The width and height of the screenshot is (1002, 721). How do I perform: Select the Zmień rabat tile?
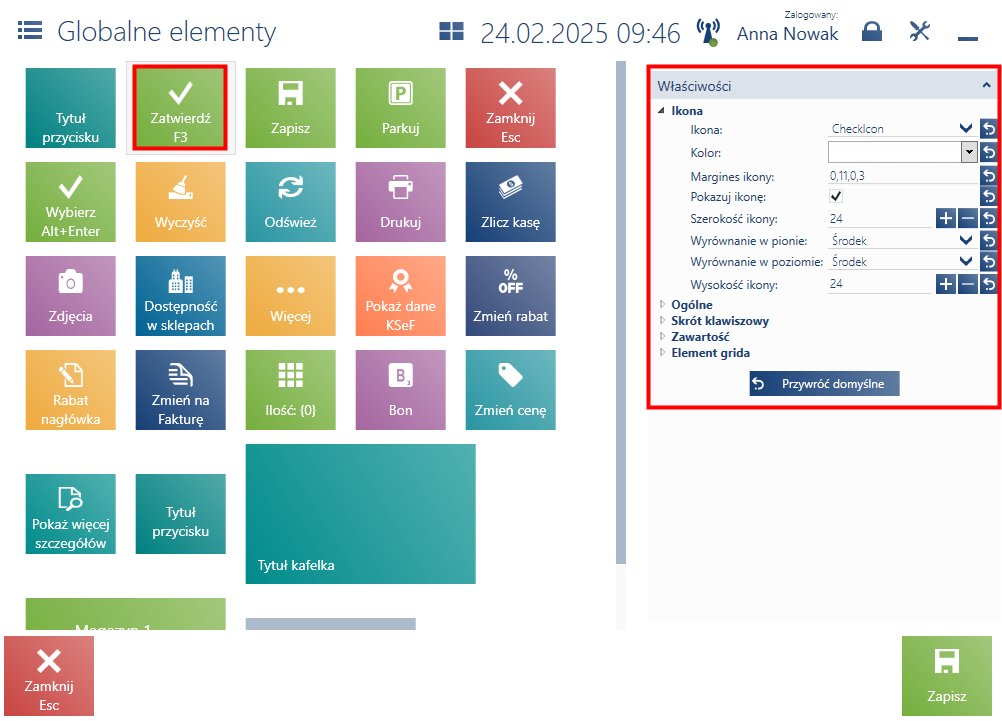pos(511,296)
